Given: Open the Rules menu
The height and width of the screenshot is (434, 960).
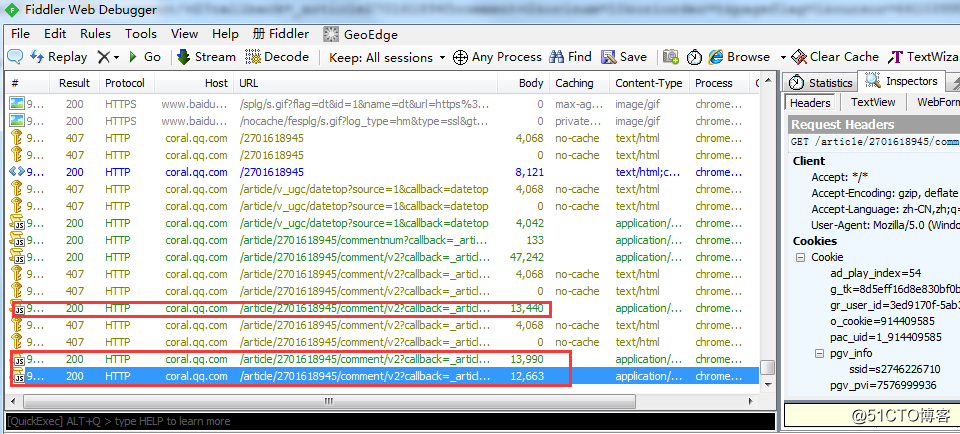Looking at the screenshot, I should [x=96, y=34].
